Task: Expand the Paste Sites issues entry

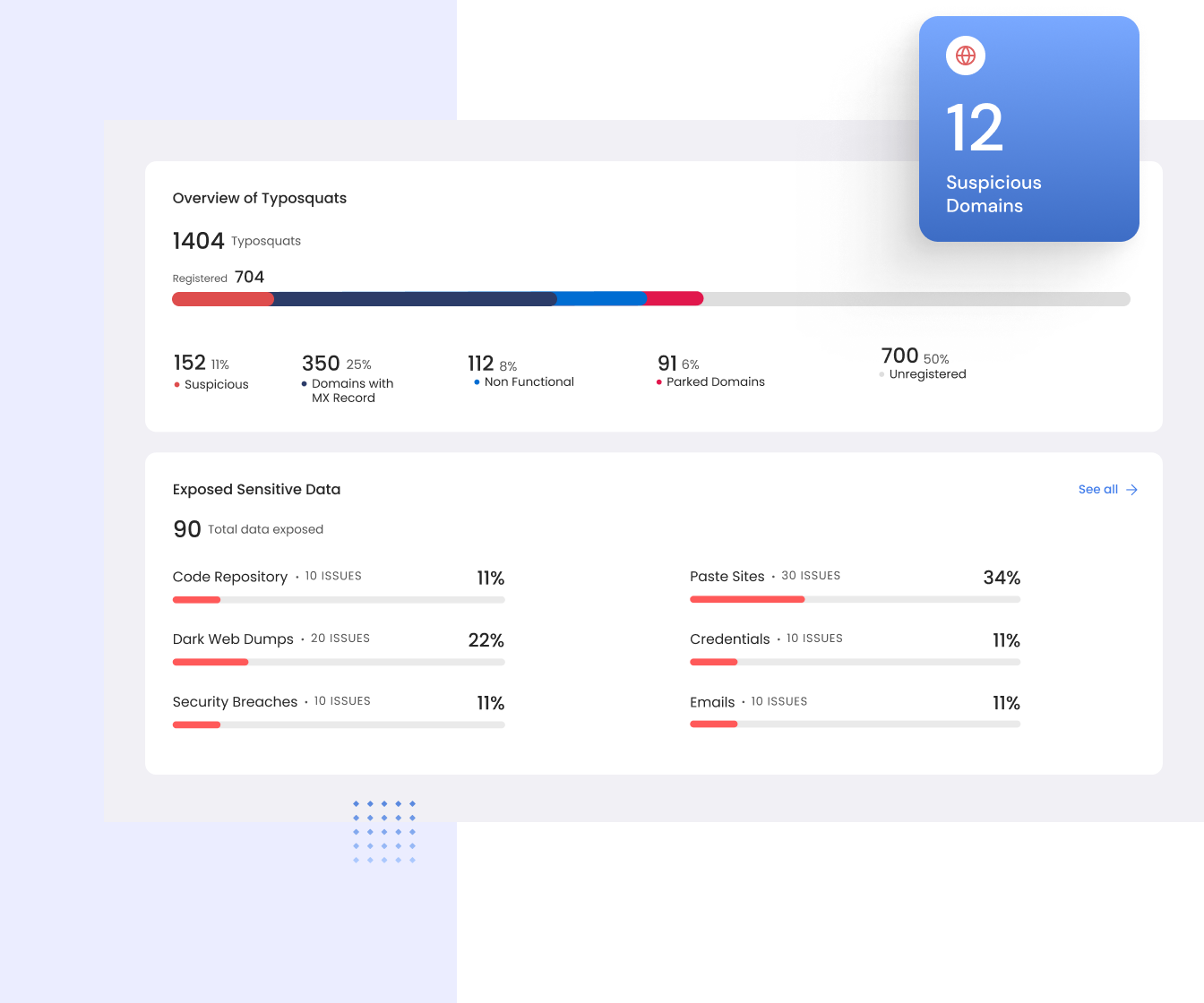Action: click(727, 577)
